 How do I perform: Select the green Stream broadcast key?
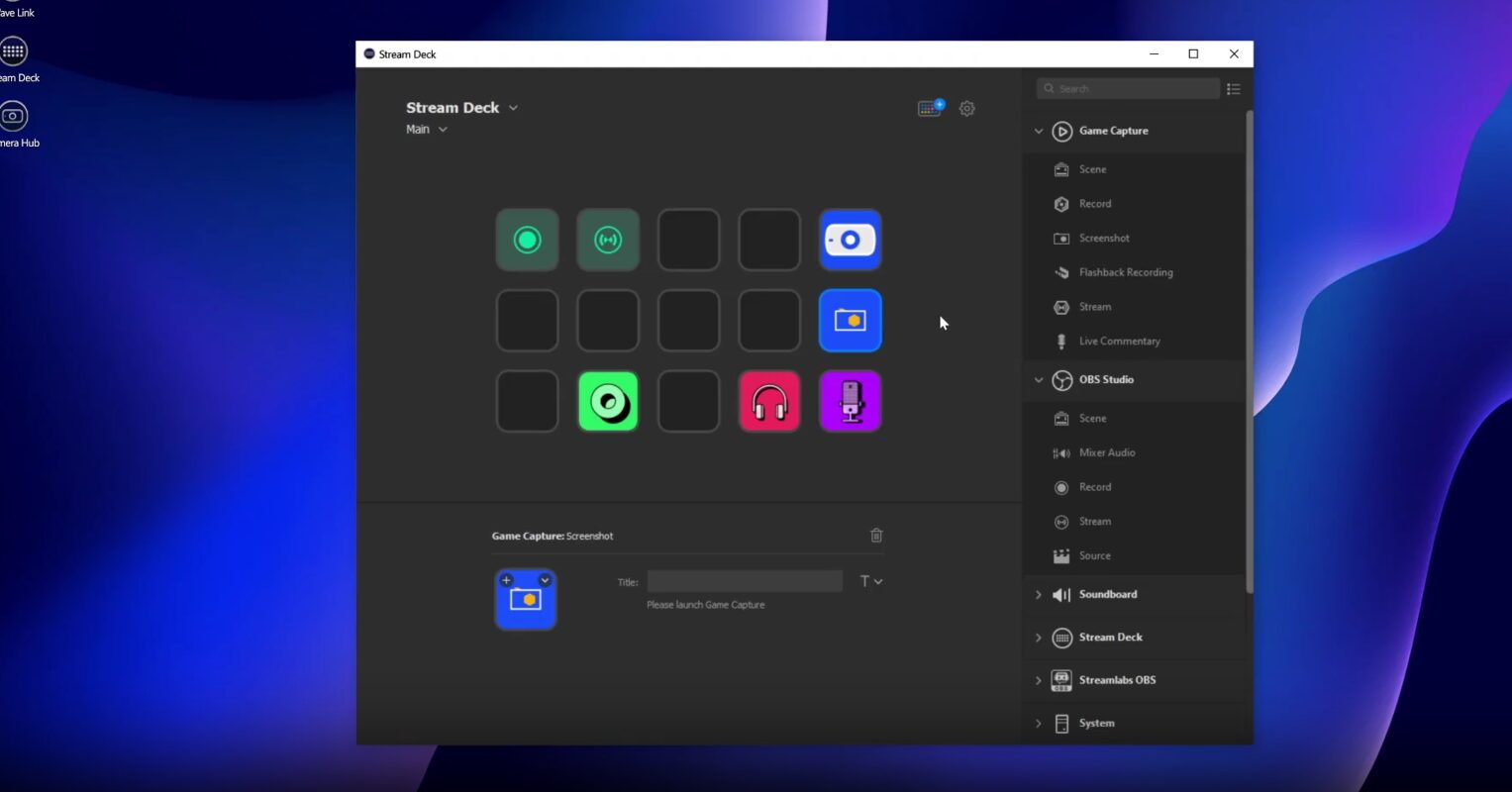[x=608, y=240]
